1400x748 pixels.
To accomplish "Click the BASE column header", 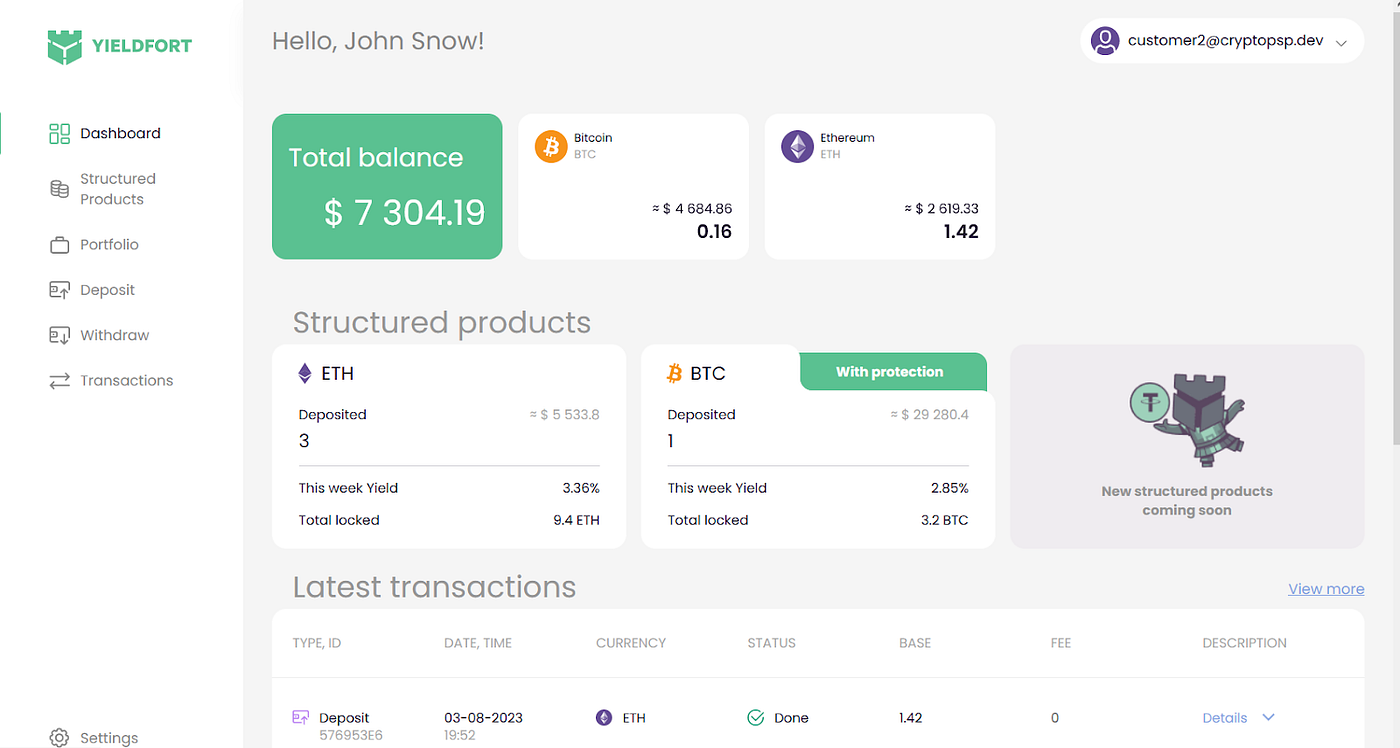I will [915, 643].
